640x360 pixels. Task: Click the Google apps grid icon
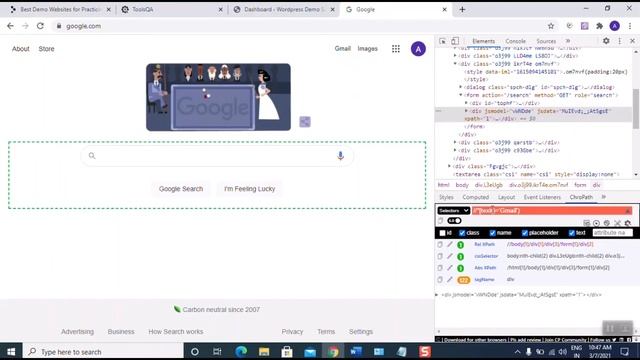pos(396,49)
